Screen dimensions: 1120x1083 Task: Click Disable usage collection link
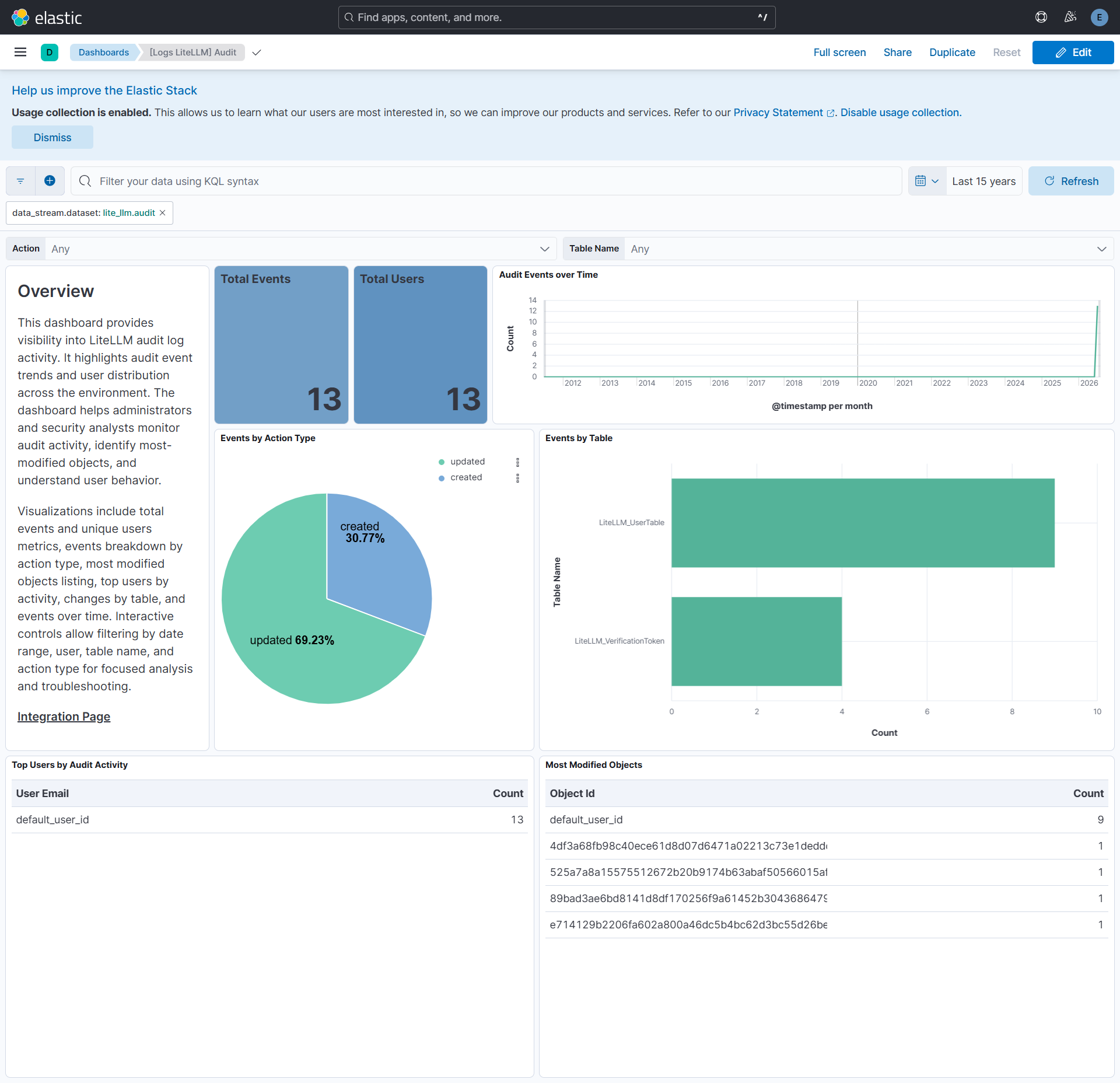[x=900, y=113]
